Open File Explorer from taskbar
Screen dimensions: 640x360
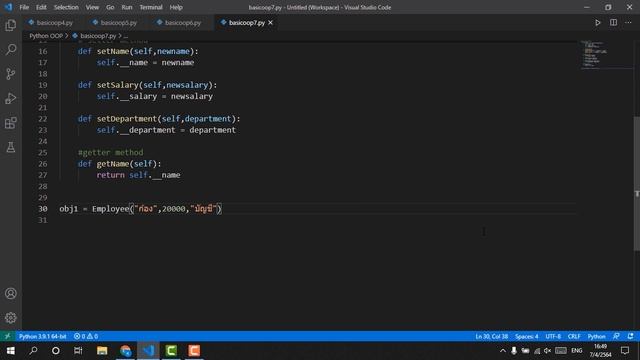(x=102, y=351)
